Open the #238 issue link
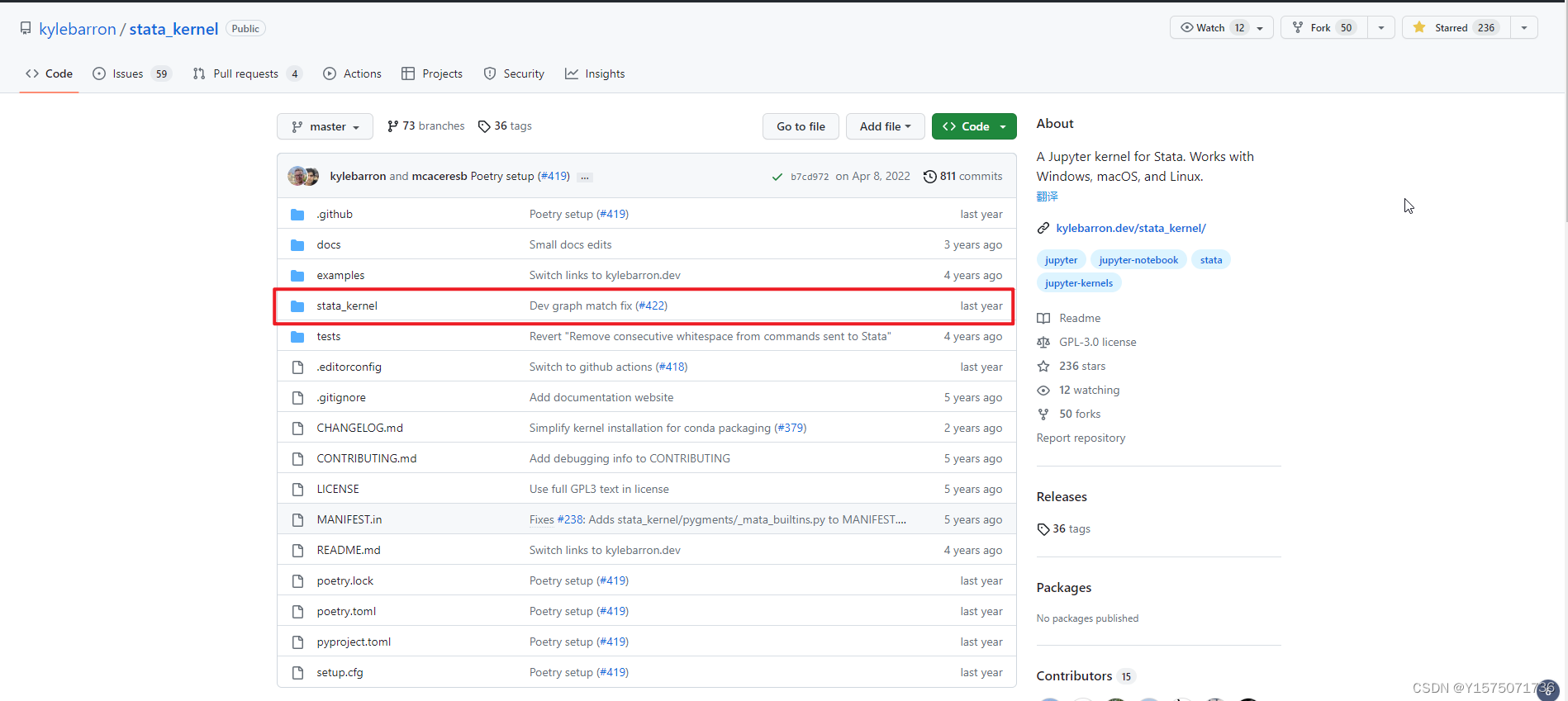Screen dimensions: 1568x701 coord(570,520)
